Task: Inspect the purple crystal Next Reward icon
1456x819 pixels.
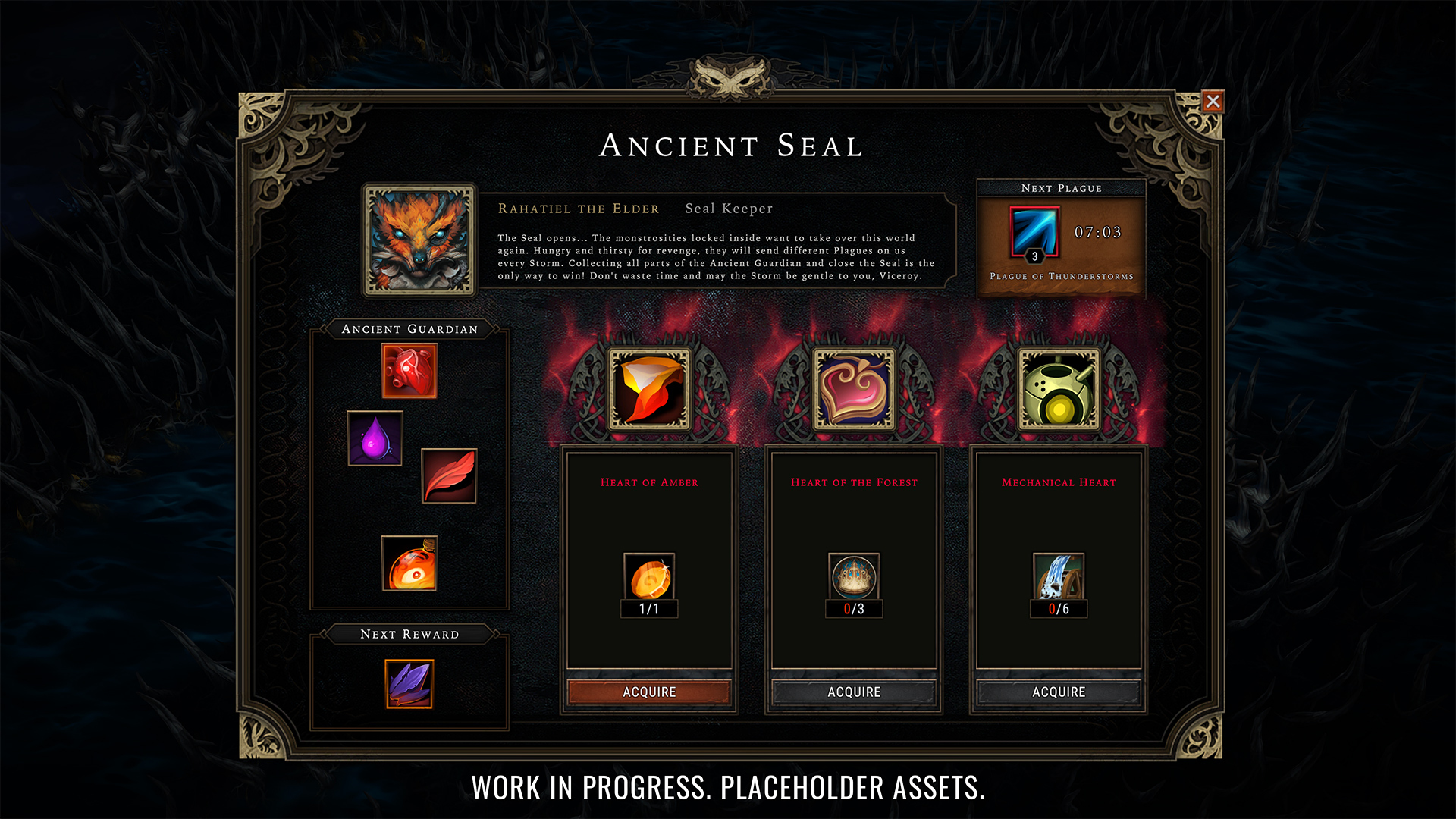Action: pyautogui.click(x=409, y=684)
